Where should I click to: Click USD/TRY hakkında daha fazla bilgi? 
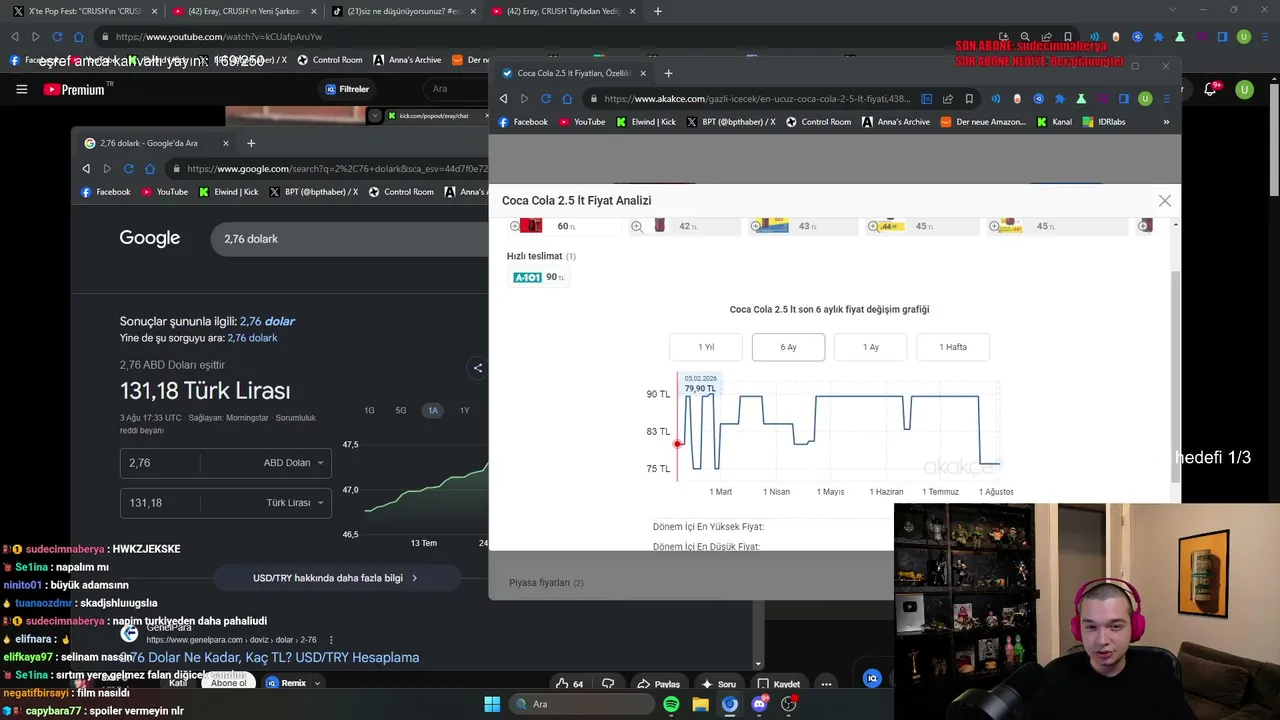point(336,578)
